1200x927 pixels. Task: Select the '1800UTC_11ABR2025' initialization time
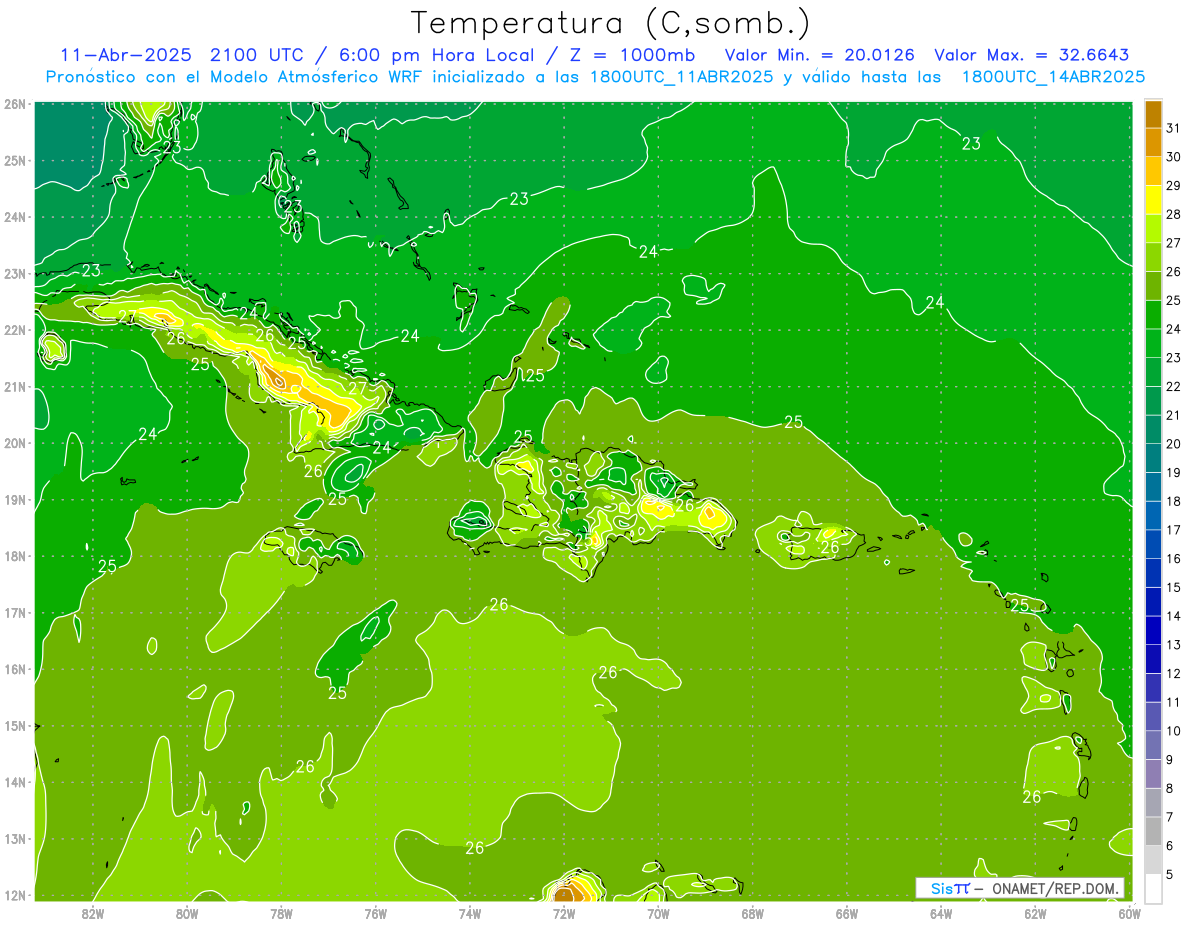click(682, 77)
